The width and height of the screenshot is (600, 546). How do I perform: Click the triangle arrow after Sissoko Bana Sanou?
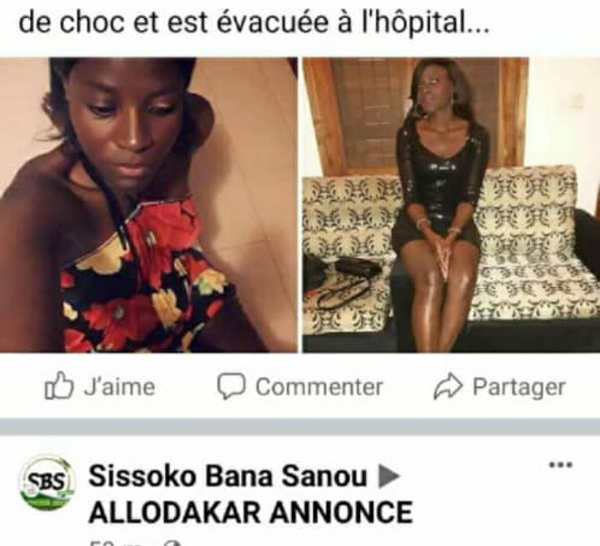click(388, 477)
